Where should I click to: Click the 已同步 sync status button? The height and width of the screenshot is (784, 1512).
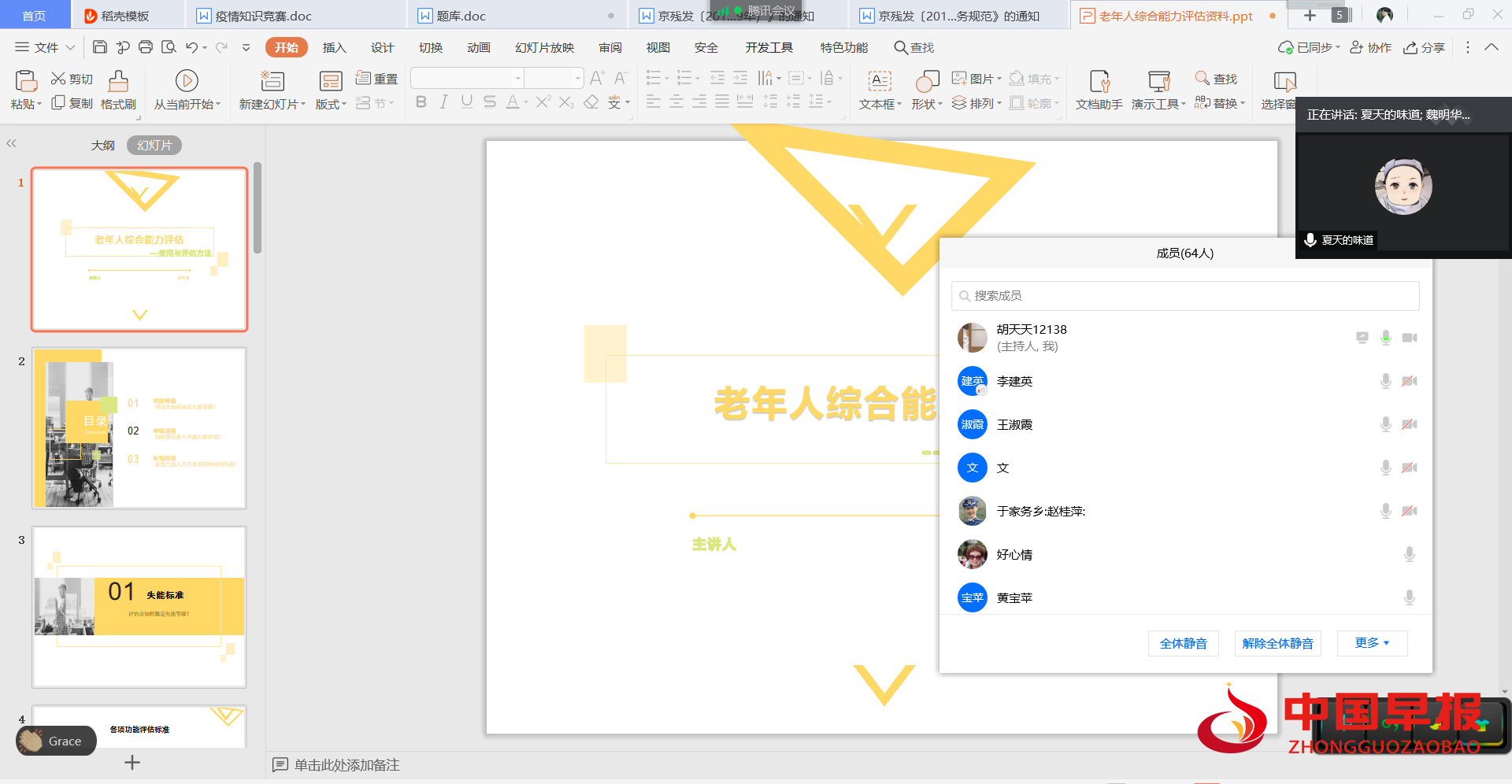[1308, 47]
